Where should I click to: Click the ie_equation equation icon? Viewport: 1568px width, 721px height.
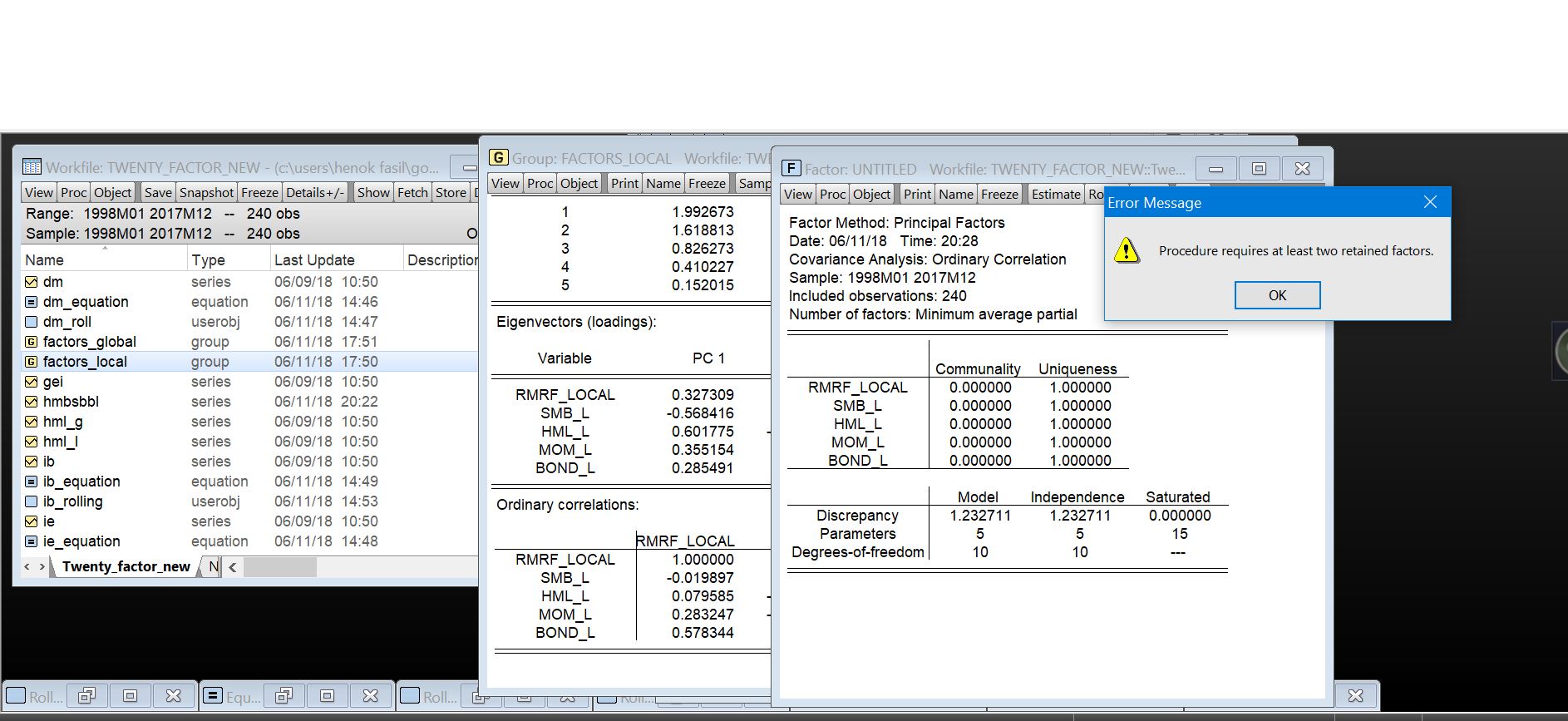coord(32,541)
